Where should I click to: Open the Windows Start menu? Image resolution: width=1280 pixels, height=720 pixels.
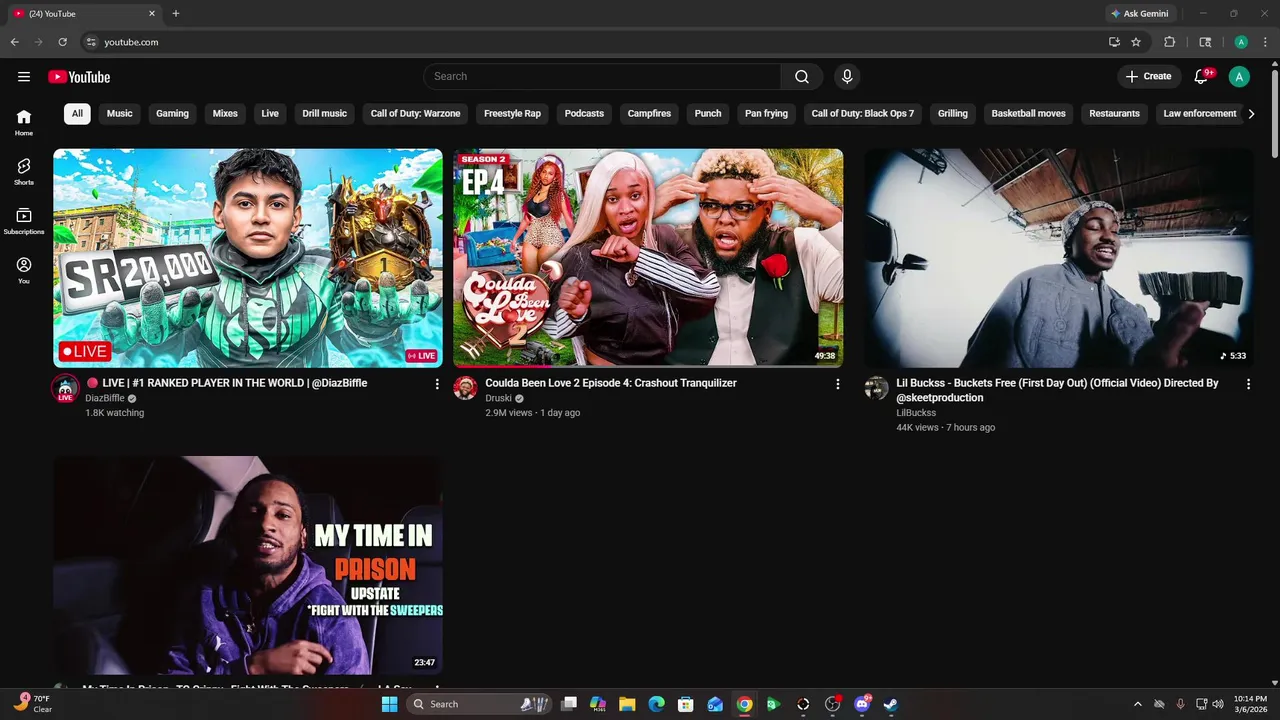(389, 704)
